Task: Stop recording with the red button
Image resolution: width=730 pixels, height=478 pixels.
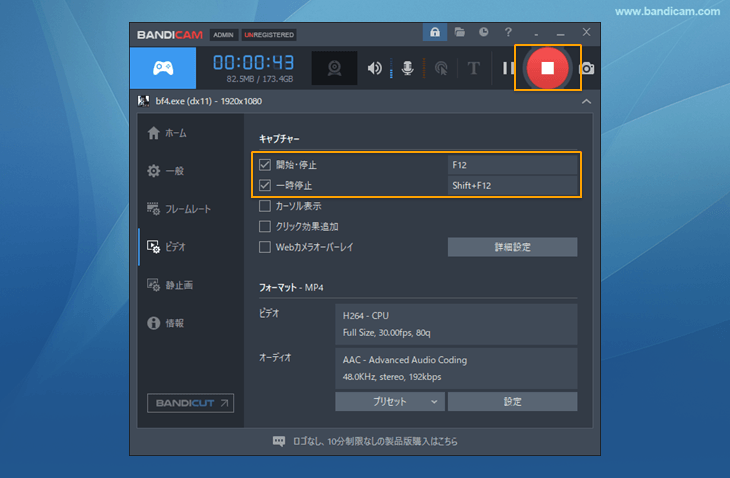Action: pyautogui.click(x=547, y=68)
